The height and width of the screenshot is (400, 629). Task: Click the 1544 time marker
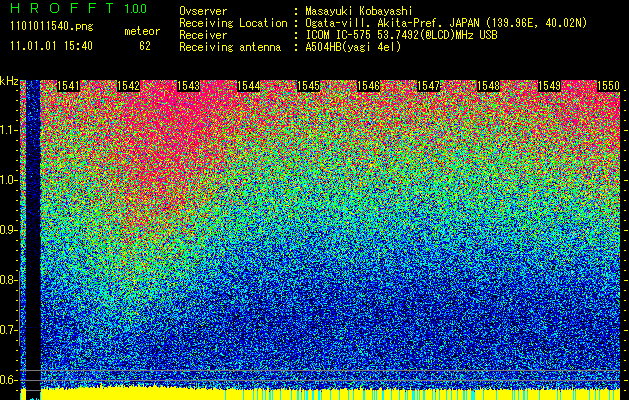[x=249, y=86]
